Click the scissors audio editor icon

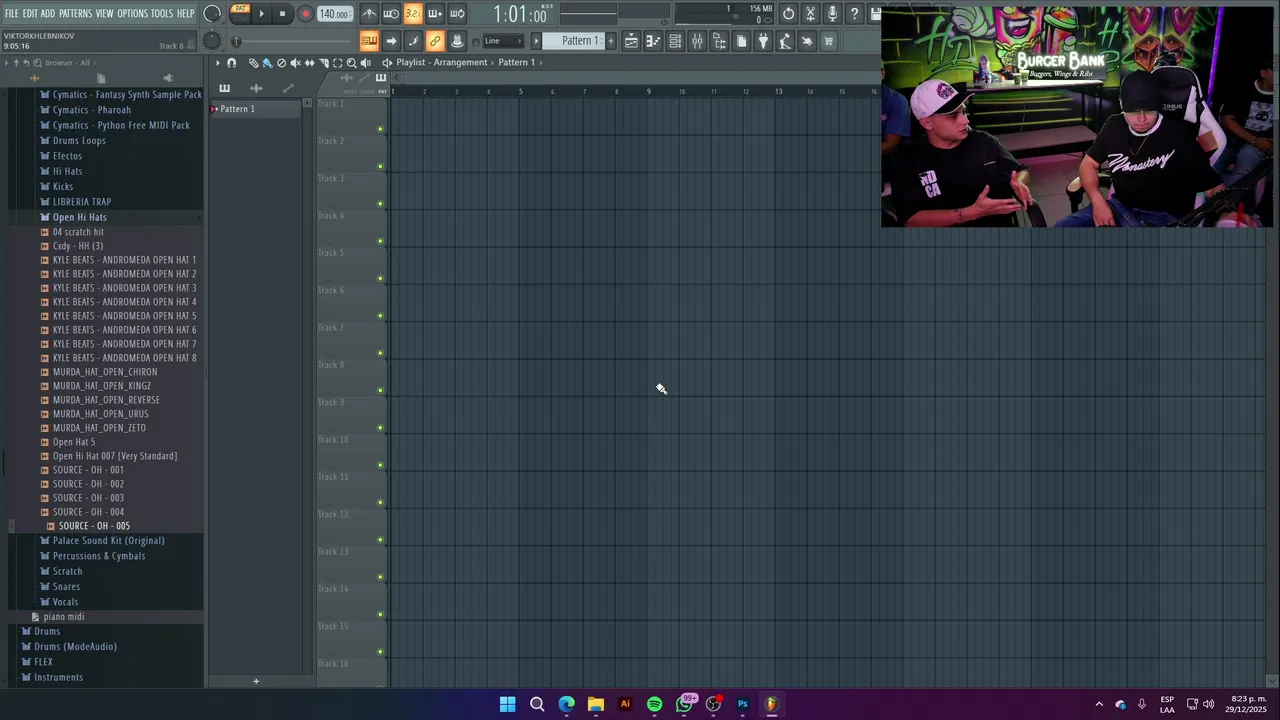point(810,14)
